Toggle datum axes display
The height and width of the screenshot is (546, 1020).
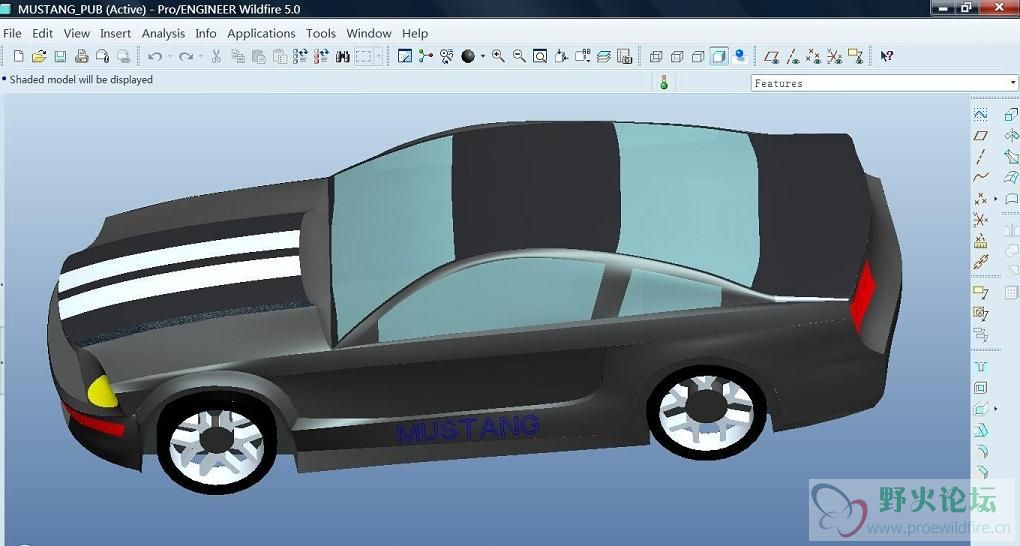793,57
